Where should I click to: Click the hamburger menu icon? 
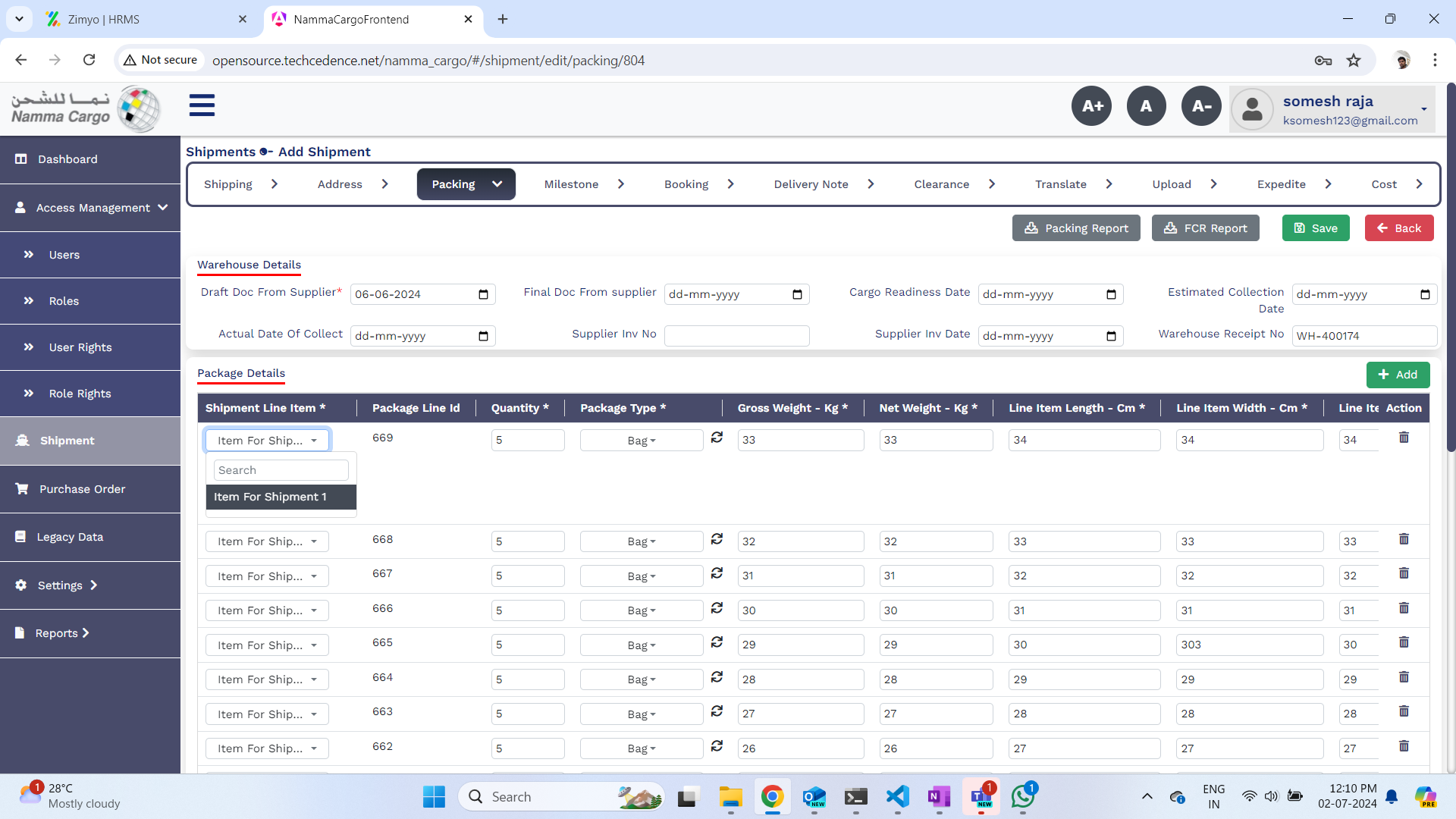coord(202,105)
